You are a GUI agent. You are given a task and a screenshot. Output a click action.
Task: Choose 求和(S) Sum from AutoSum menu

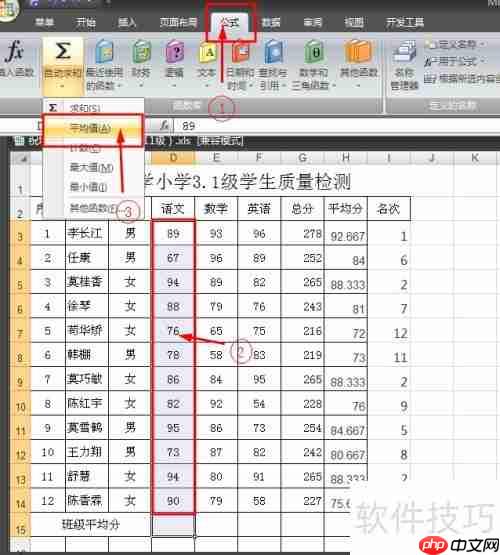[93, 108]
